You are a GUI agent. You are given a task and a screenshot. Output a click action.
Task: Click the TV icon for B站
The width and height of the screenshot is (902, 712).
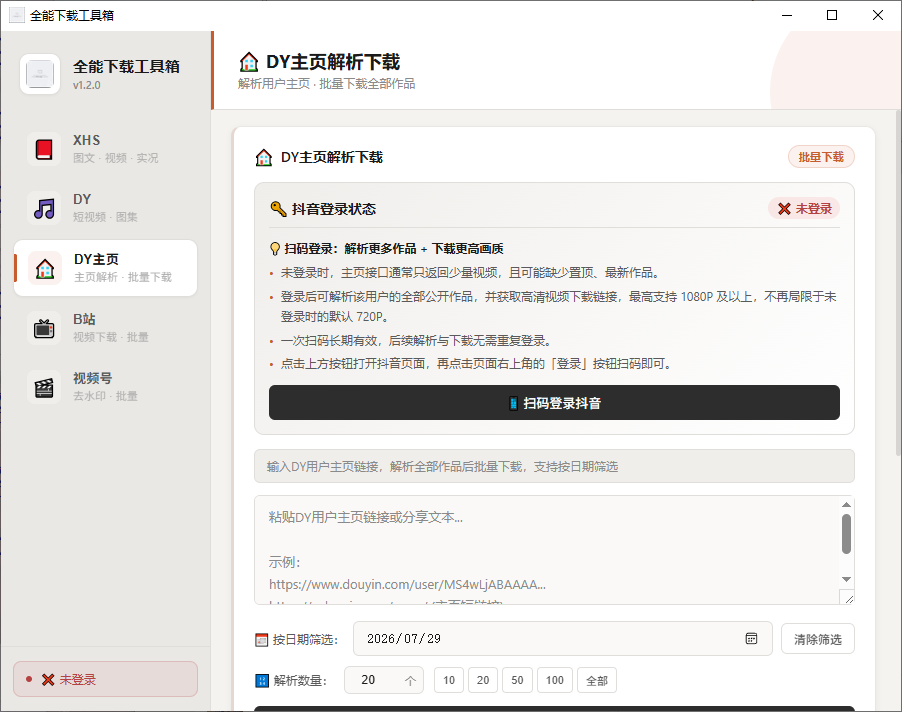[x=44, y=328]
